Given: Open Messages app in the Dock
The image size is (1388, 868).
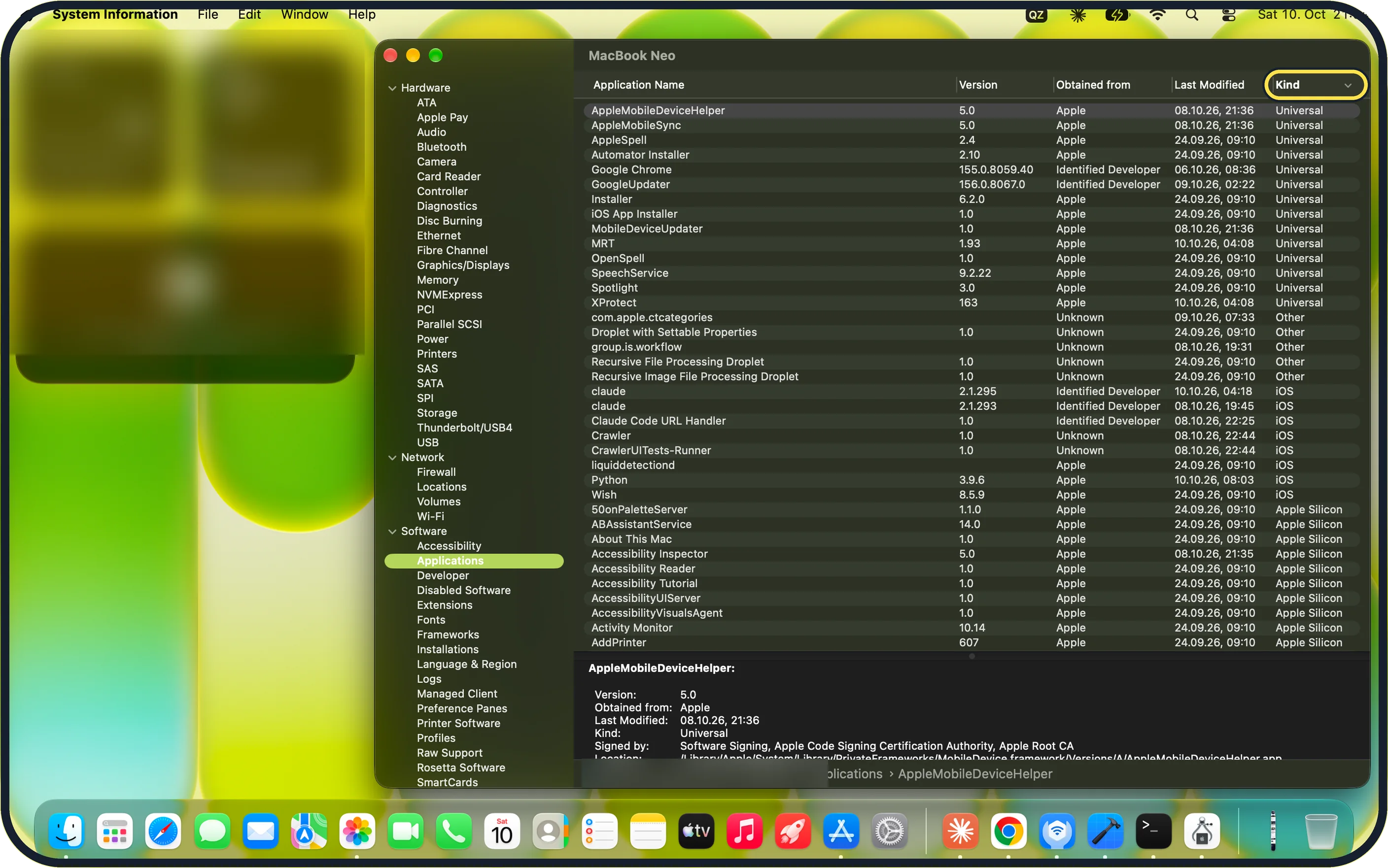Looking at the screenshot, I should point(212,831).
